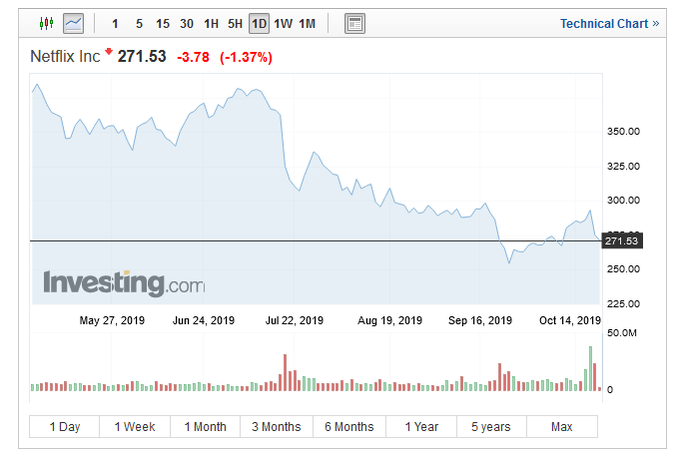This screenshot has height=456, width=680.
Task: Click the May 27, 2019 date label
Action: pyautogui.click(x=112, y=321)
